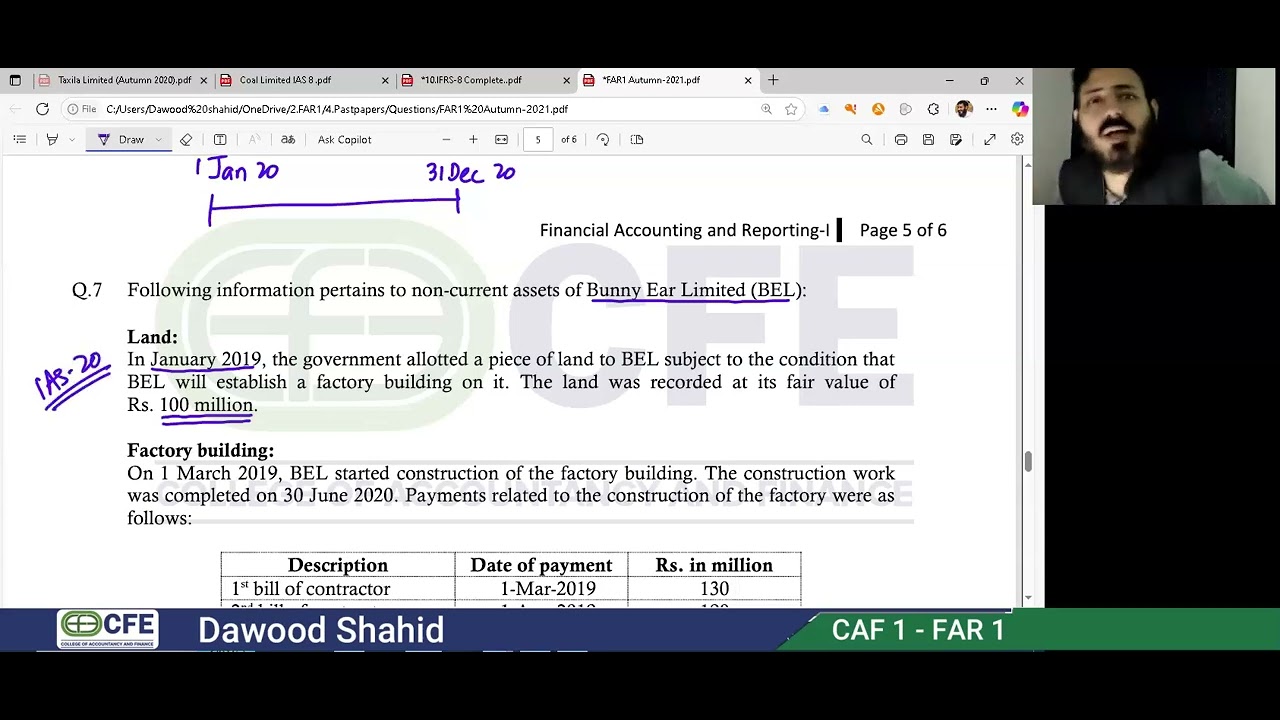Click 'Date of payment' column header
Viewport: 1280px width, 720px height.
click(x=541, y=565)
